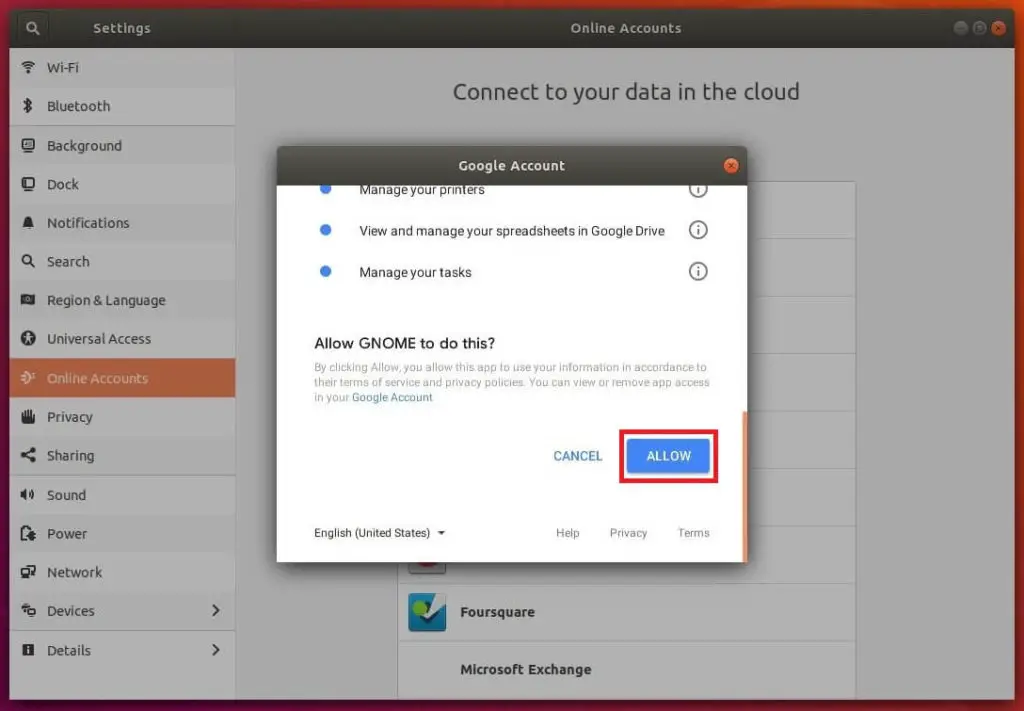Open Sound settings
The height and width of the screenshot is (711, 1024).
click(122, 495)
